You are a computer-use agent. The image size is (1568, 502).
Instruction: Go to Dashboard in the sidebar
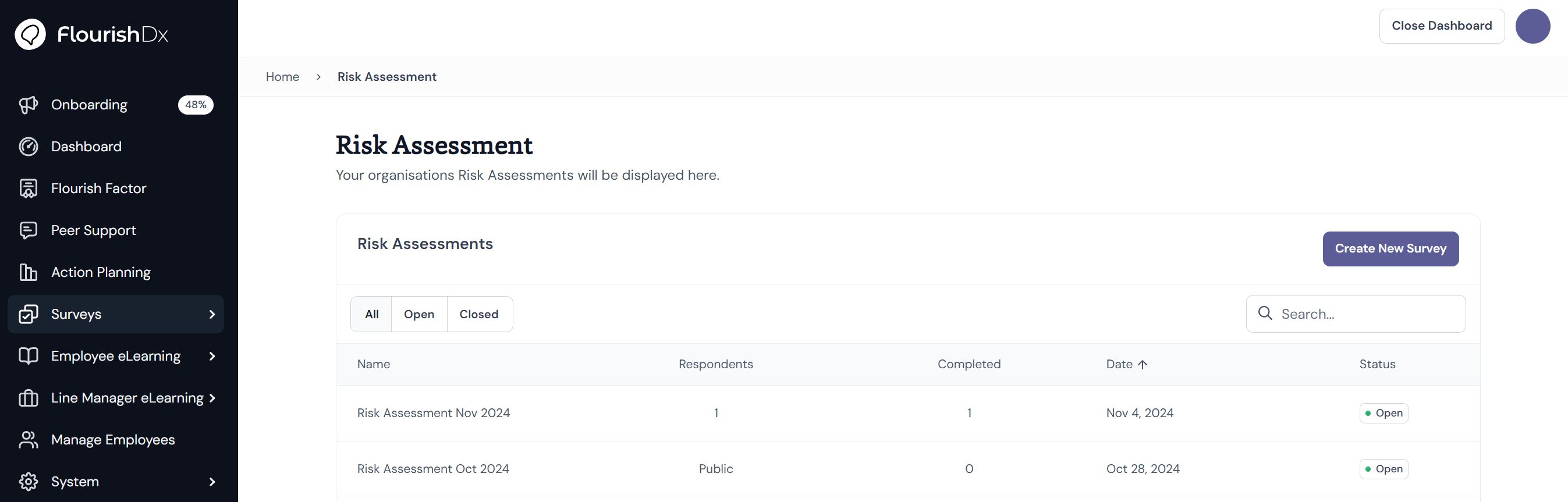click(116, 147)
